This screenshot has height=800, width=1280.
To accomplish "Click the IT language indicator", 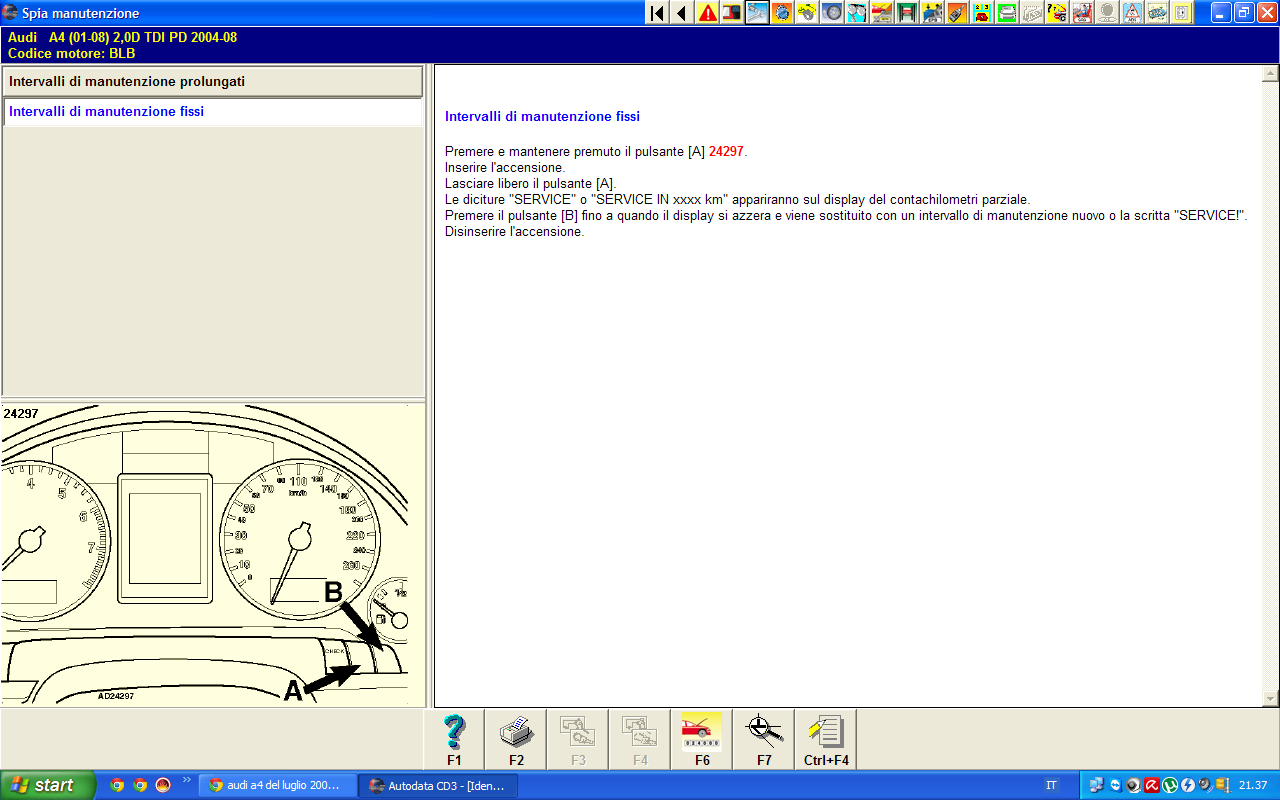I will coord(1051,785).
